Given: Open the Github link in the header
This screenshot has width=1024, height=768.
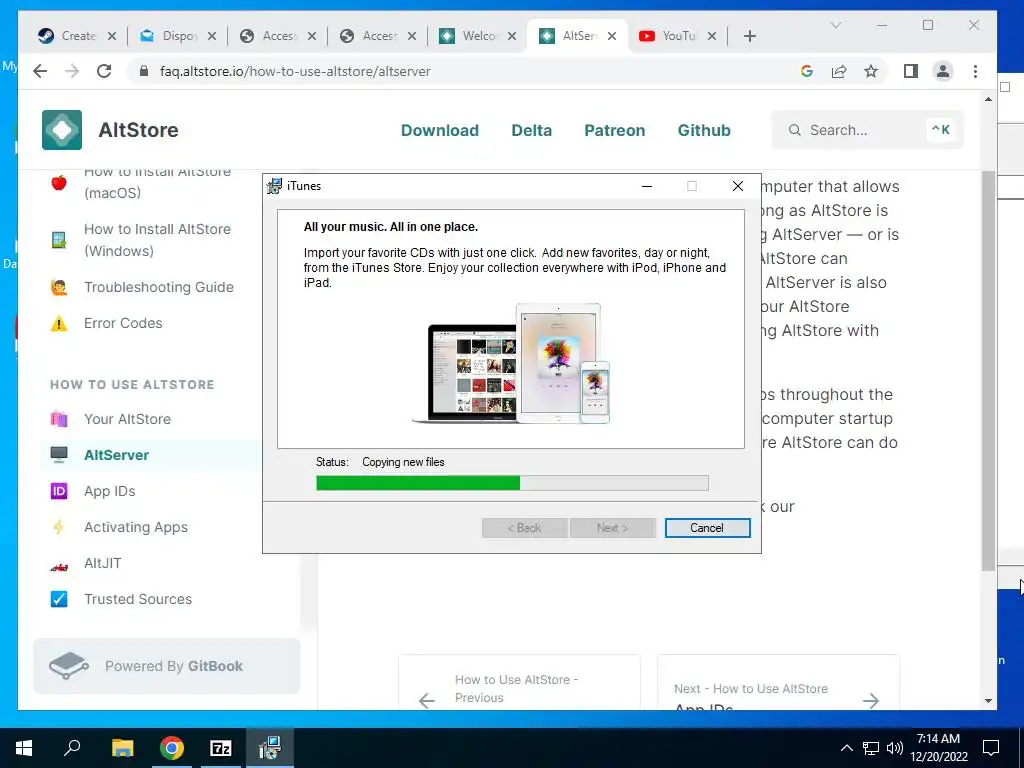Looking at the screenshot, I should click(704, 131).
